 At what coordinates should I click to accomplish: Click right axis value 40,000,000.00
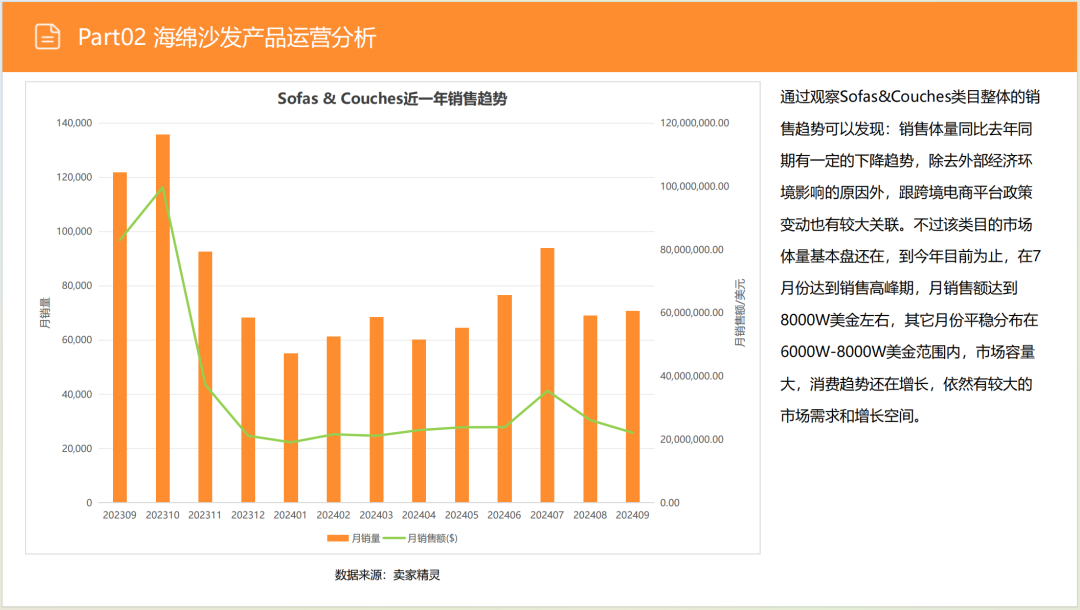[692, 376]
